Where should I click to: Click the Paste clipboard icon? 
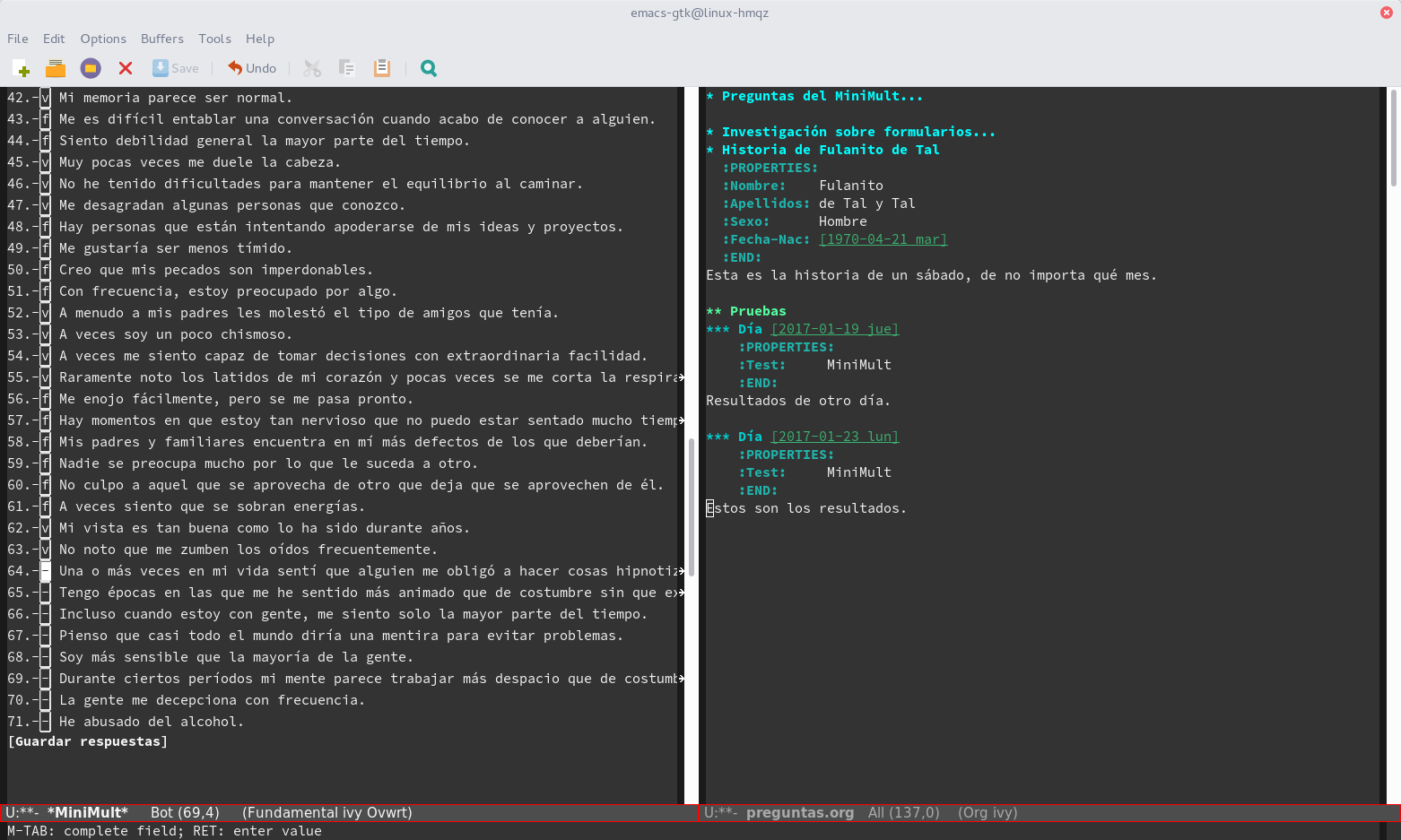pyautogui.click(x=382, y=68)
